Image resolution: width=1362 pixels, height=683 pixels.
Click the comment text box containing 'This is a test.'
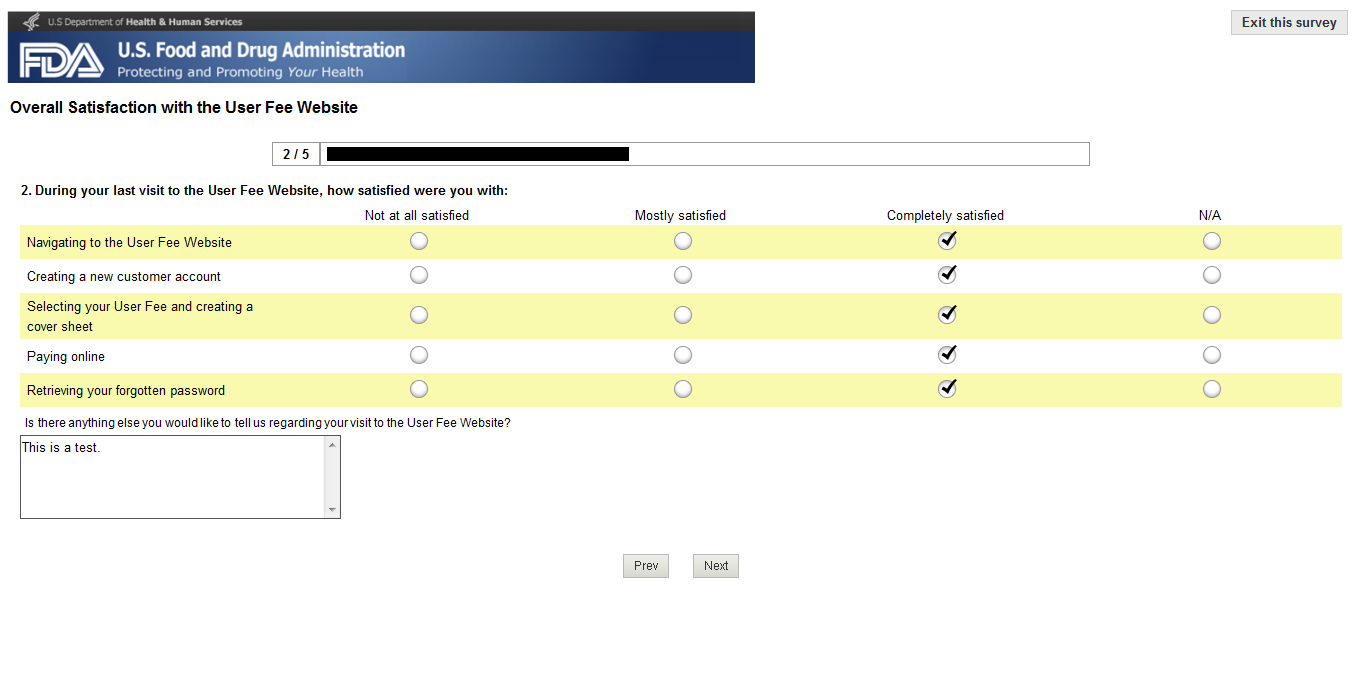(172, 477)
